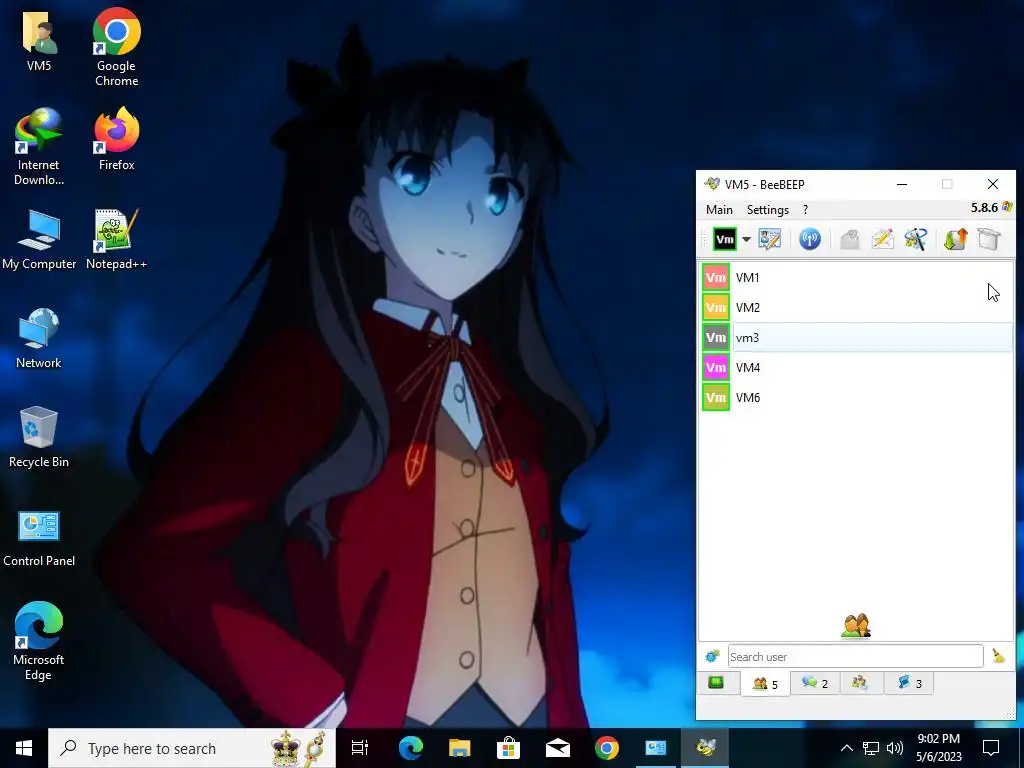Open Mail from the taskbar

[x=558, y=748]
